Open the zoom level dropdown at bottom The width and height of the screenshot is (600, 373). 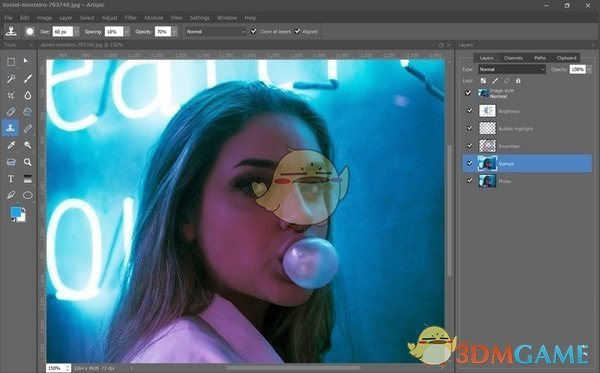(68, 368)
